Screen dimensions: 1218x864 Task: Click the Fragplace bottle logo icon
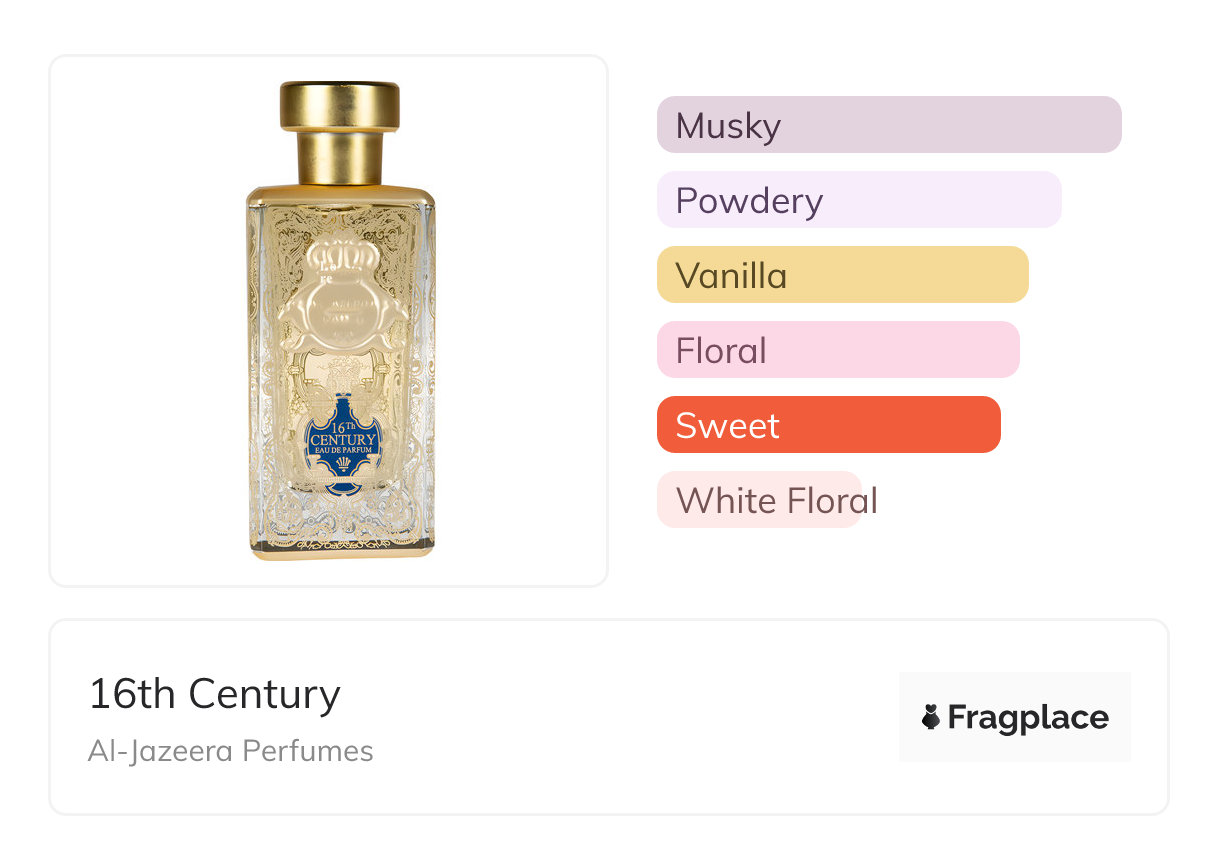click(x=931, y=717)
